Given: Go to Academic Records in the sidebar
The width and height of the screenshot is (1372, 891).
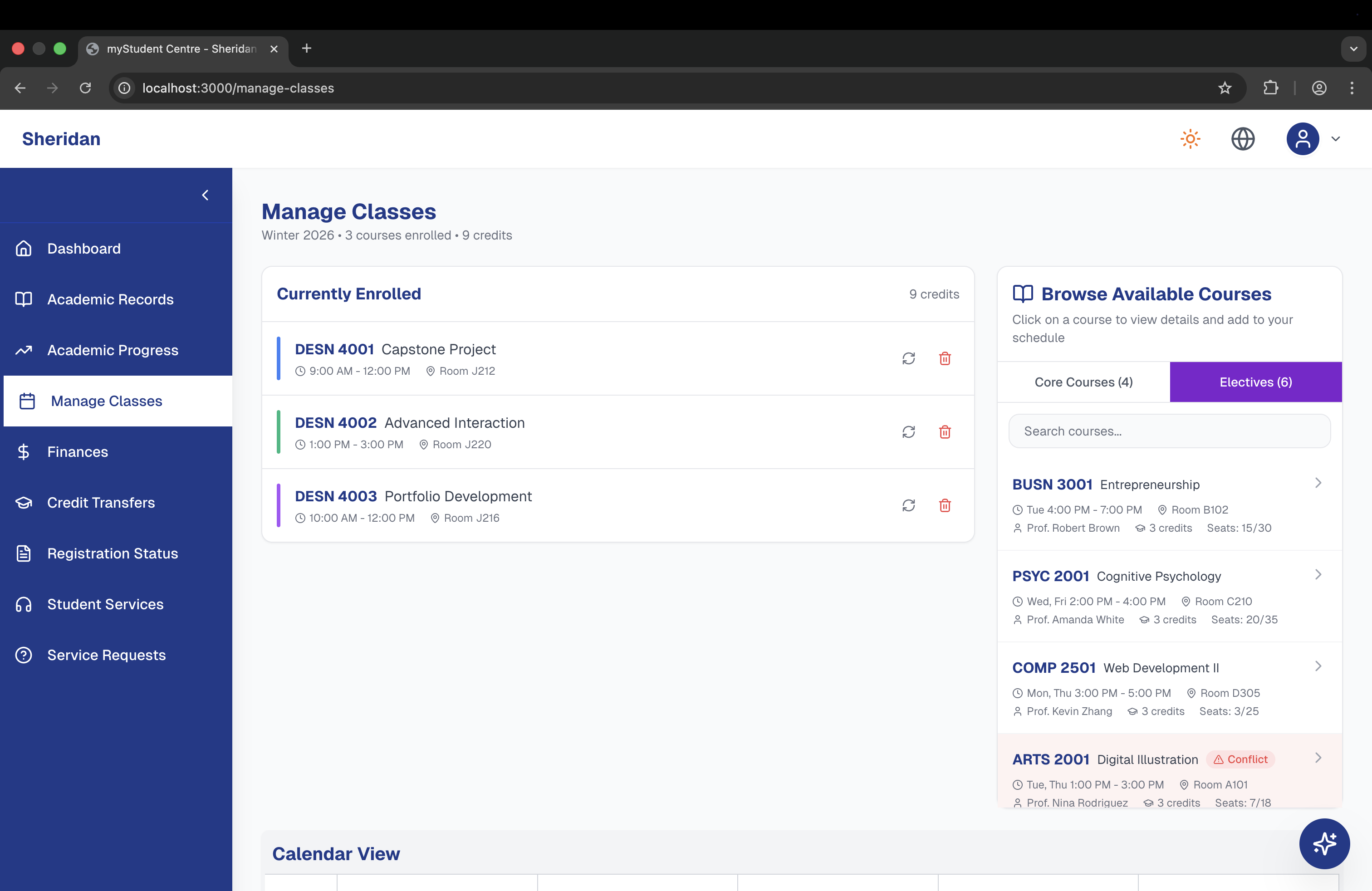Looking at the screenshot, I should (x=110, y=299).
